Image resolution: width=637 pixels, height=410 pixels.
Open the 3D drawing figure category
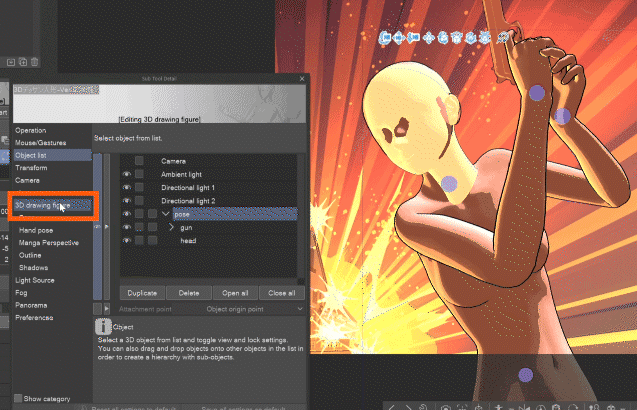(x=52, y=206)
